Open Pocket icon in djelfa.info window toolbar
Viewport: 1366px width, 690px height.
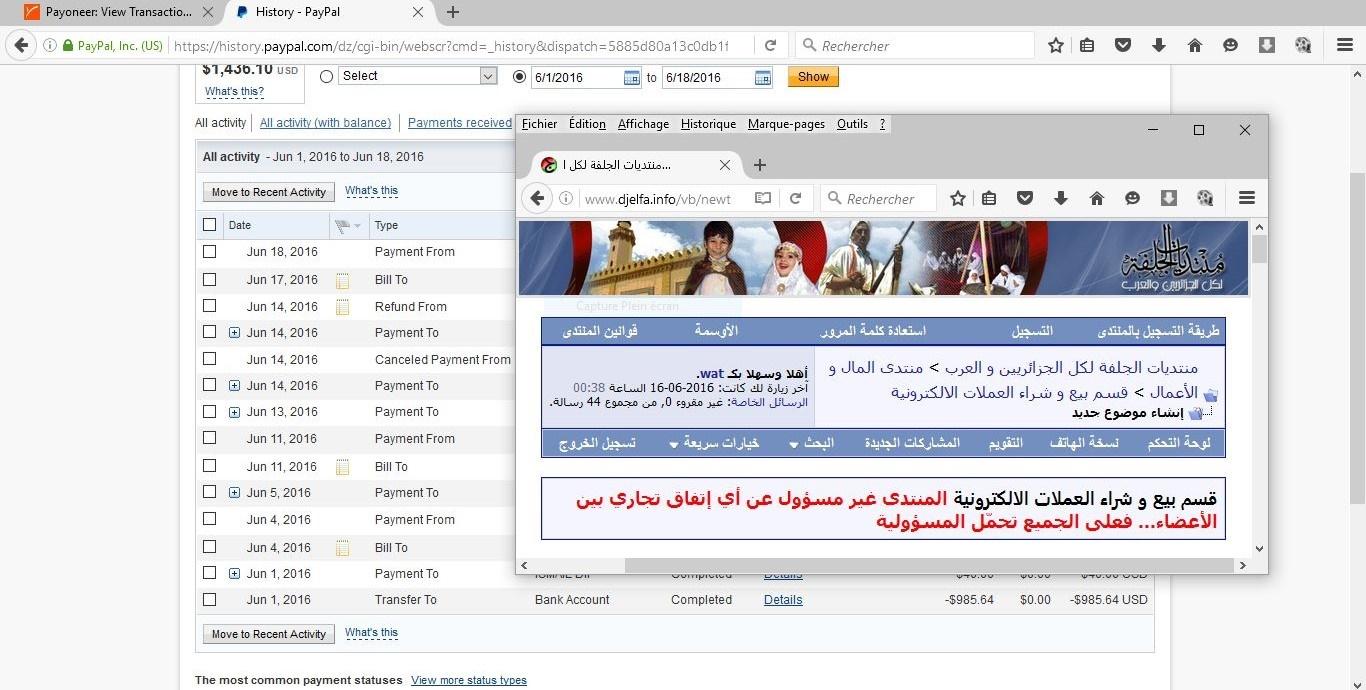[1025, 198]
